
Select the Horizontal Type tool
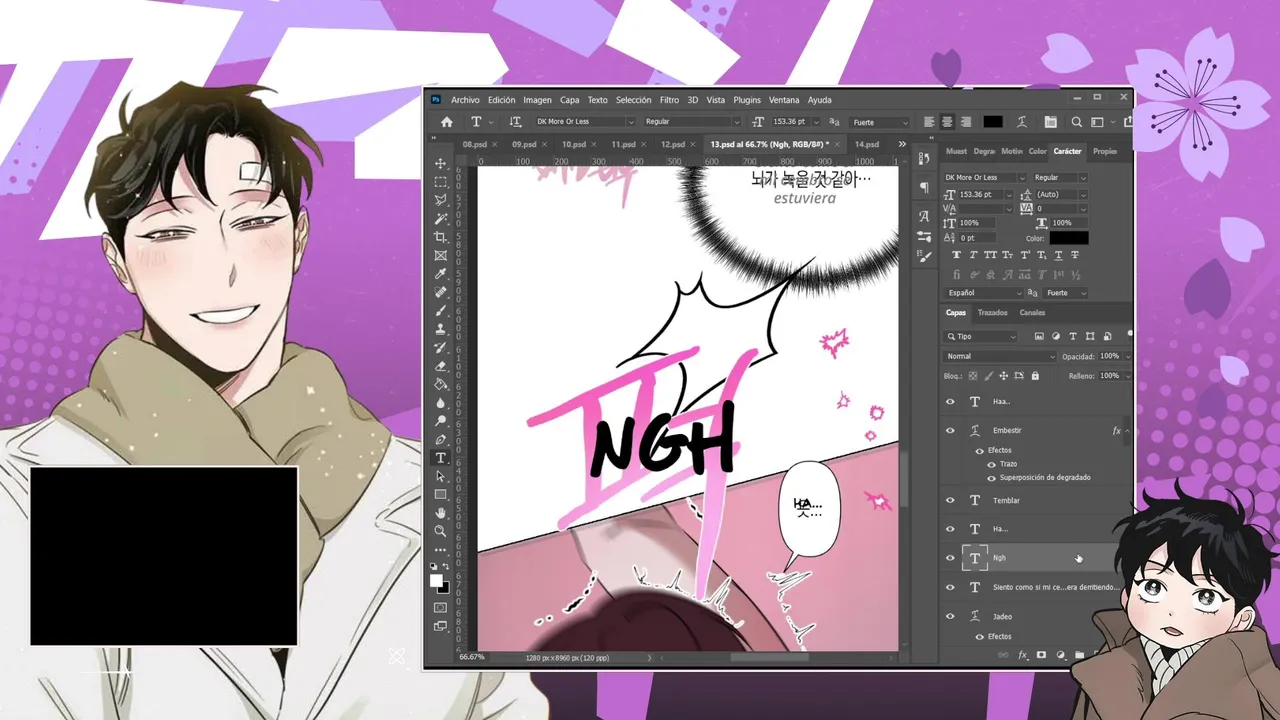(x=440, y=458)
